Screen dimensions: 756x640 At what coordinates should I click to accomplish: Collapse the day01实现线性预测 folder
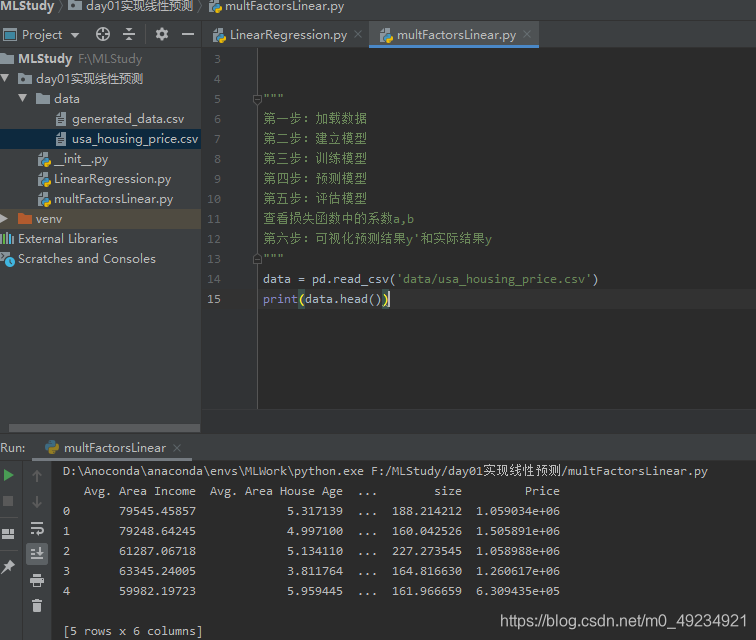coord(5,78)
